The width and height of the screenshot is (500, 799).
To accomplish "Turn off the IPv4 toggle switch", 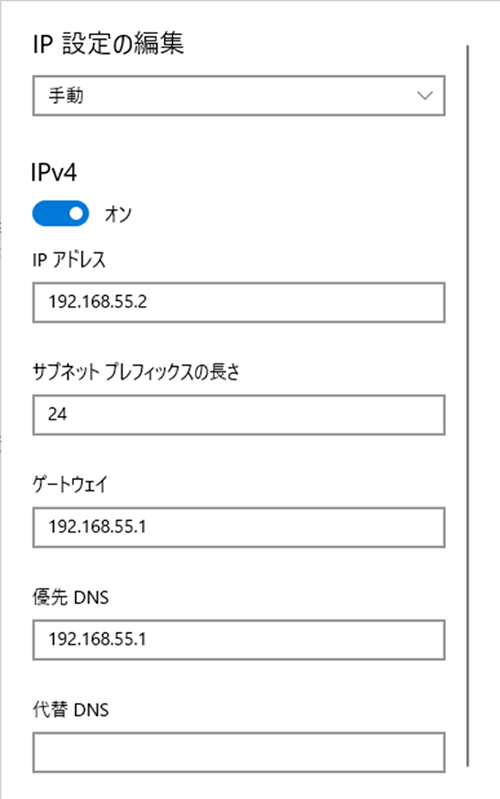I will 61,214.
